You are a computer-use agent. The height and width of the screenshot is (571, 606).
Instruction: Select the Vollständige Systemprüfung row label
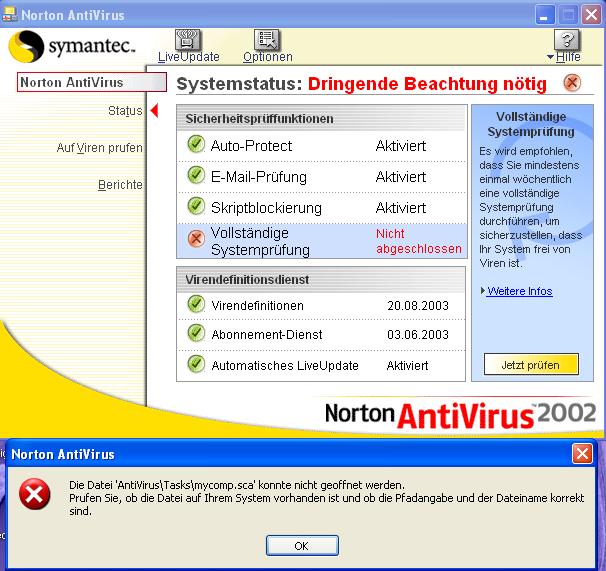coord(260,242)
